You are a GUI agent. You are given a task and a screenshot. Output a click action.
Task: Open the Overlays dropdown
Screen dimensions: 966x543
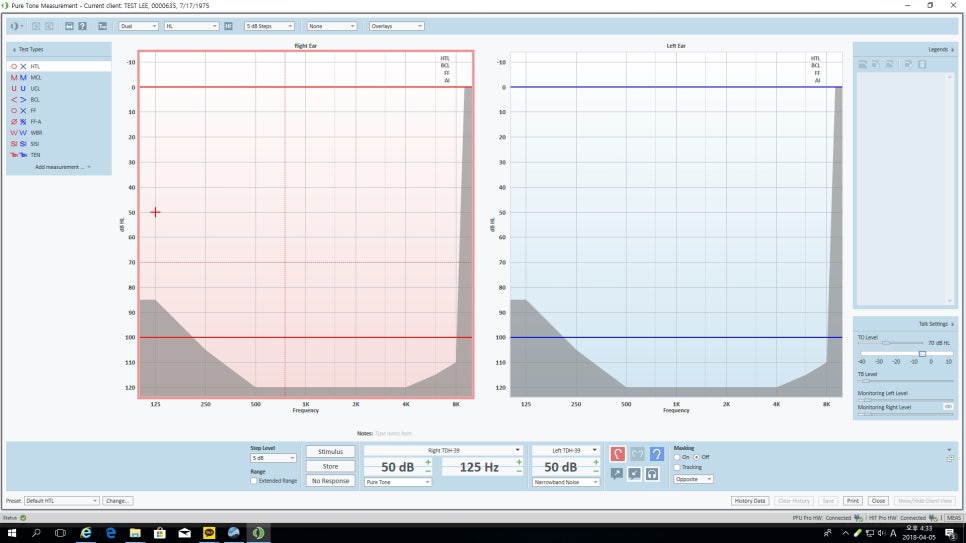[x=396, y=26]
